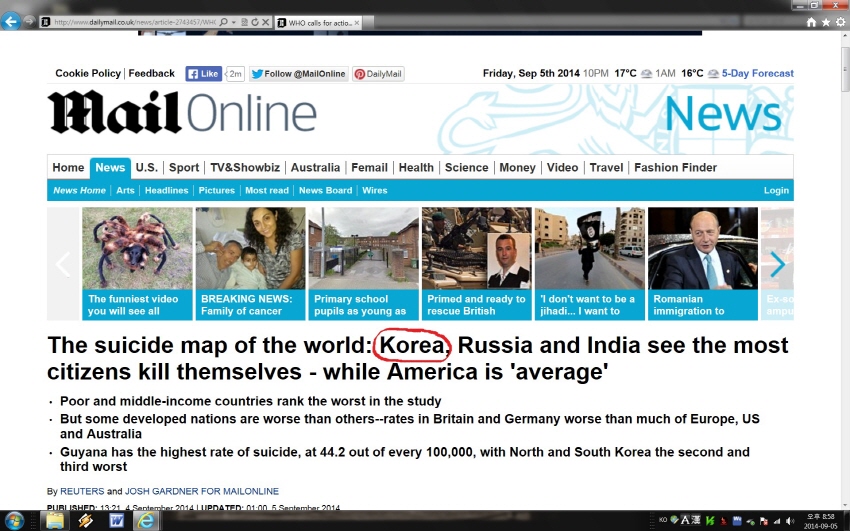Click Wires in the sub-navigation
The height and width of the screenshot is (531, 850).
(375, 190)
